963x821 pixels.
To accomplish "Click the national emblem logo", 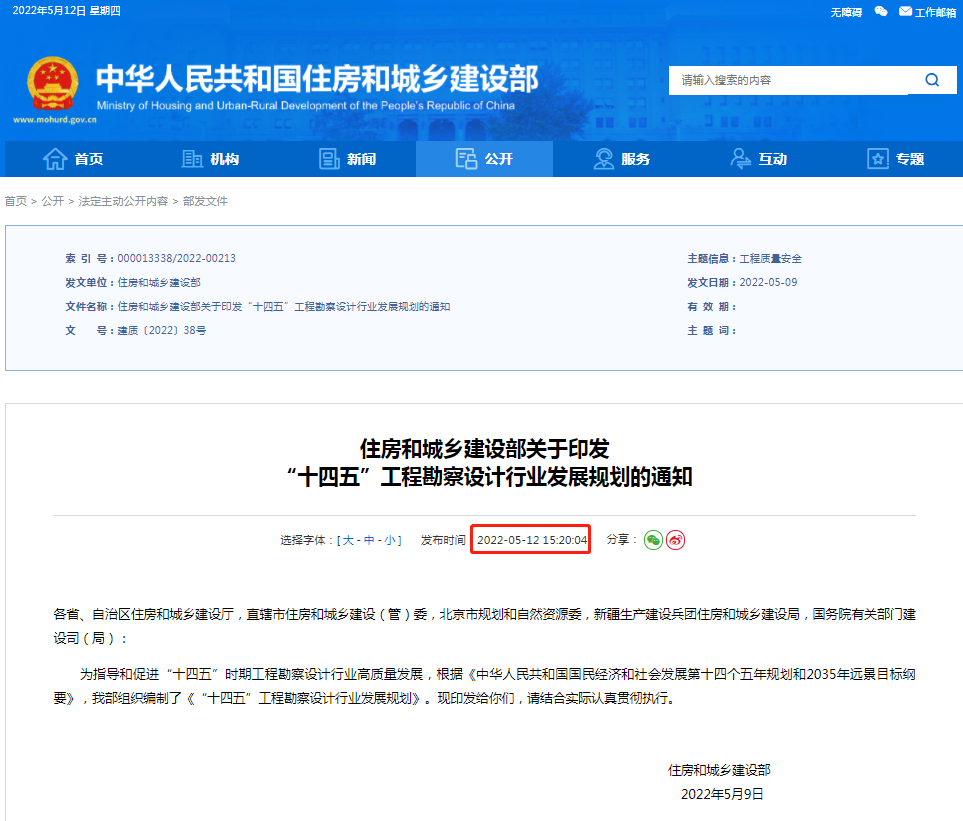I will click(53, 84).
